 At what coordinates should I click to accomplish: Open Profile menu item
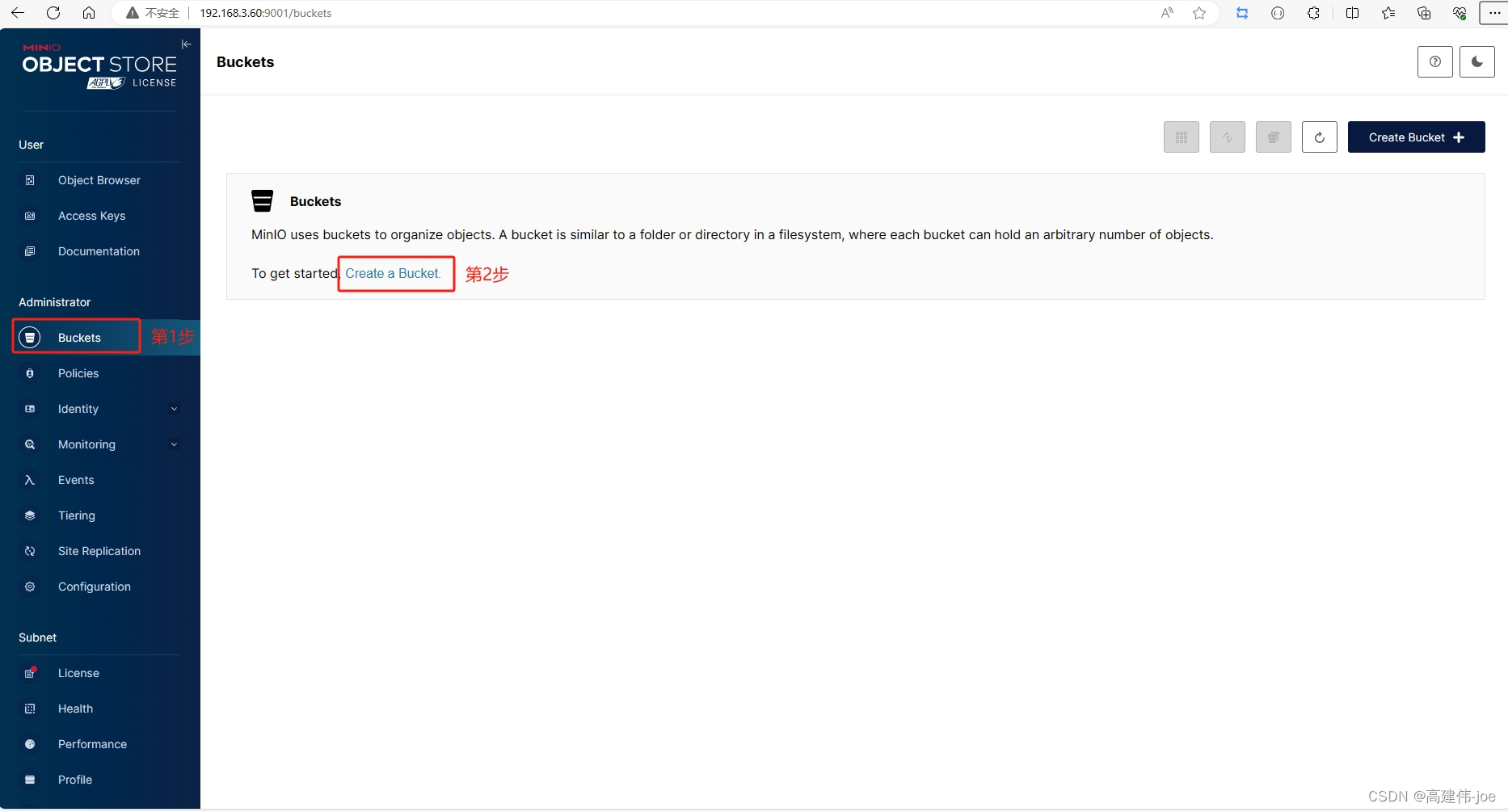tap(99, 780)
